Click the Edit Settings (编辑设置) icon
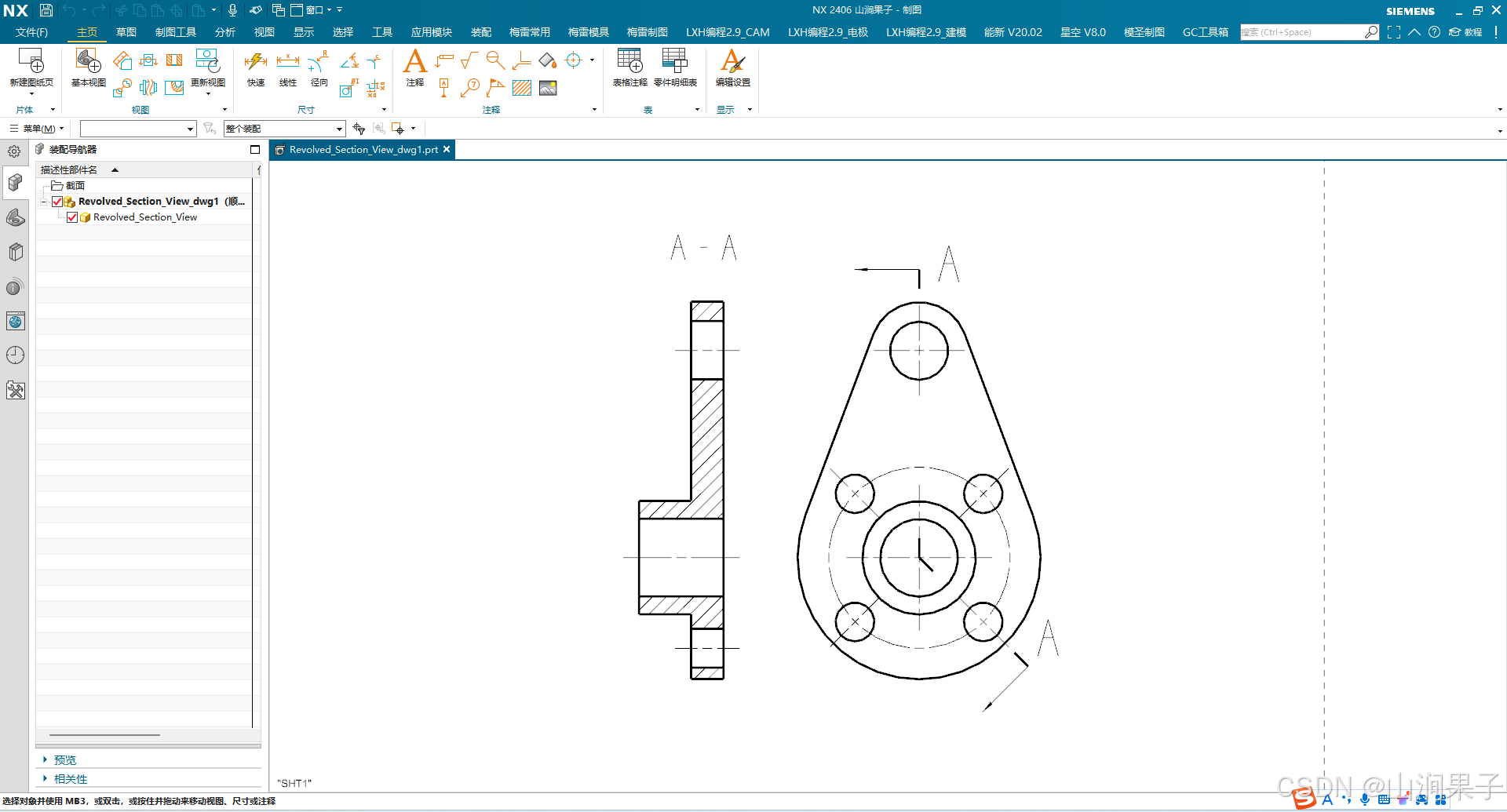The image size is (1507, 812). coord(732,61)
